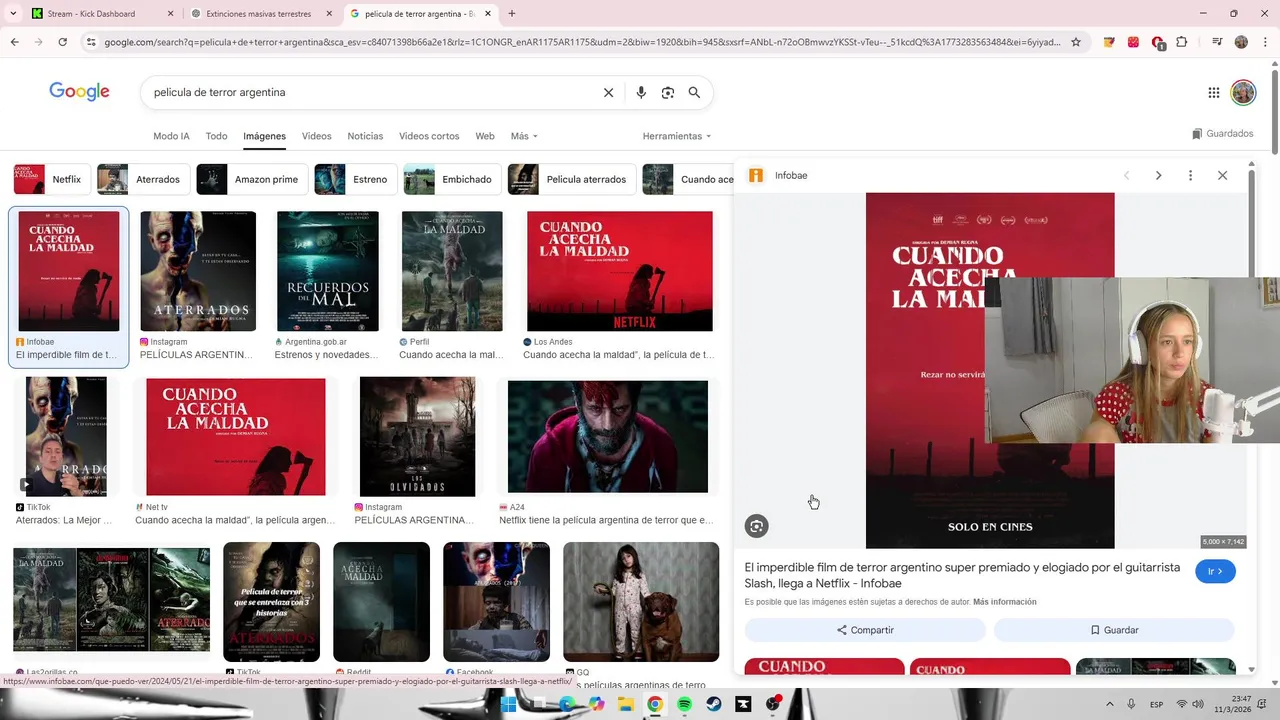Image resolution: width=1280 pixels, height=720 pixels.
Task: Filter by Pelicula aterrados chip
Action: [572, 179]
